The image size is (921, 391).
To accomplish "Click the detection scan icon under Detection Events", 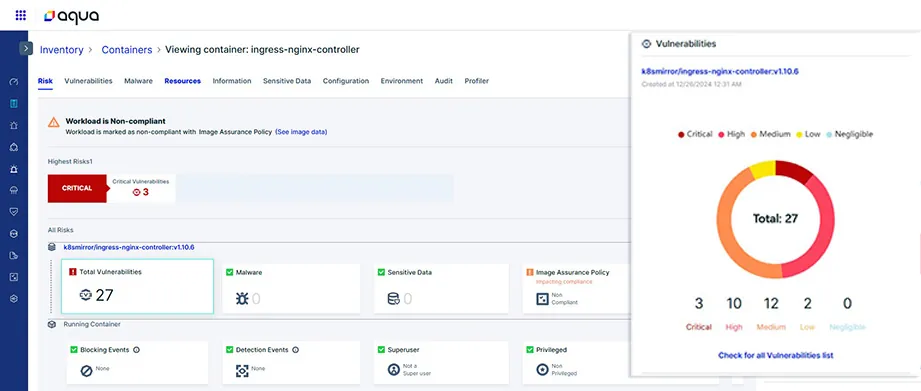I will (x=241, y=371).
